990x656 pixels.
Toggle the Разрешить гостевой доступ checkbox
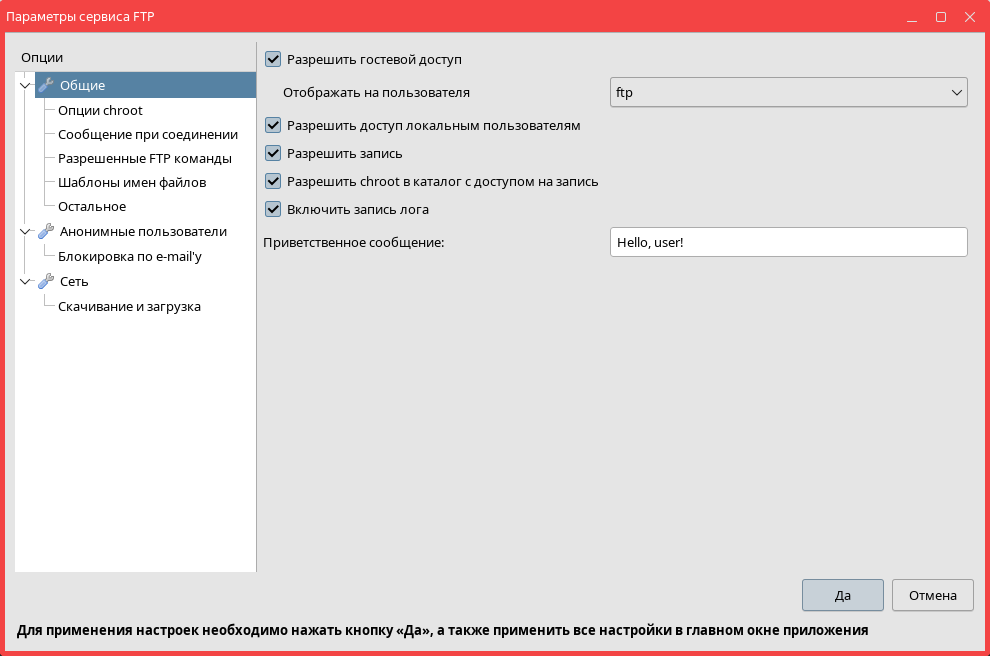click(273, 60)
